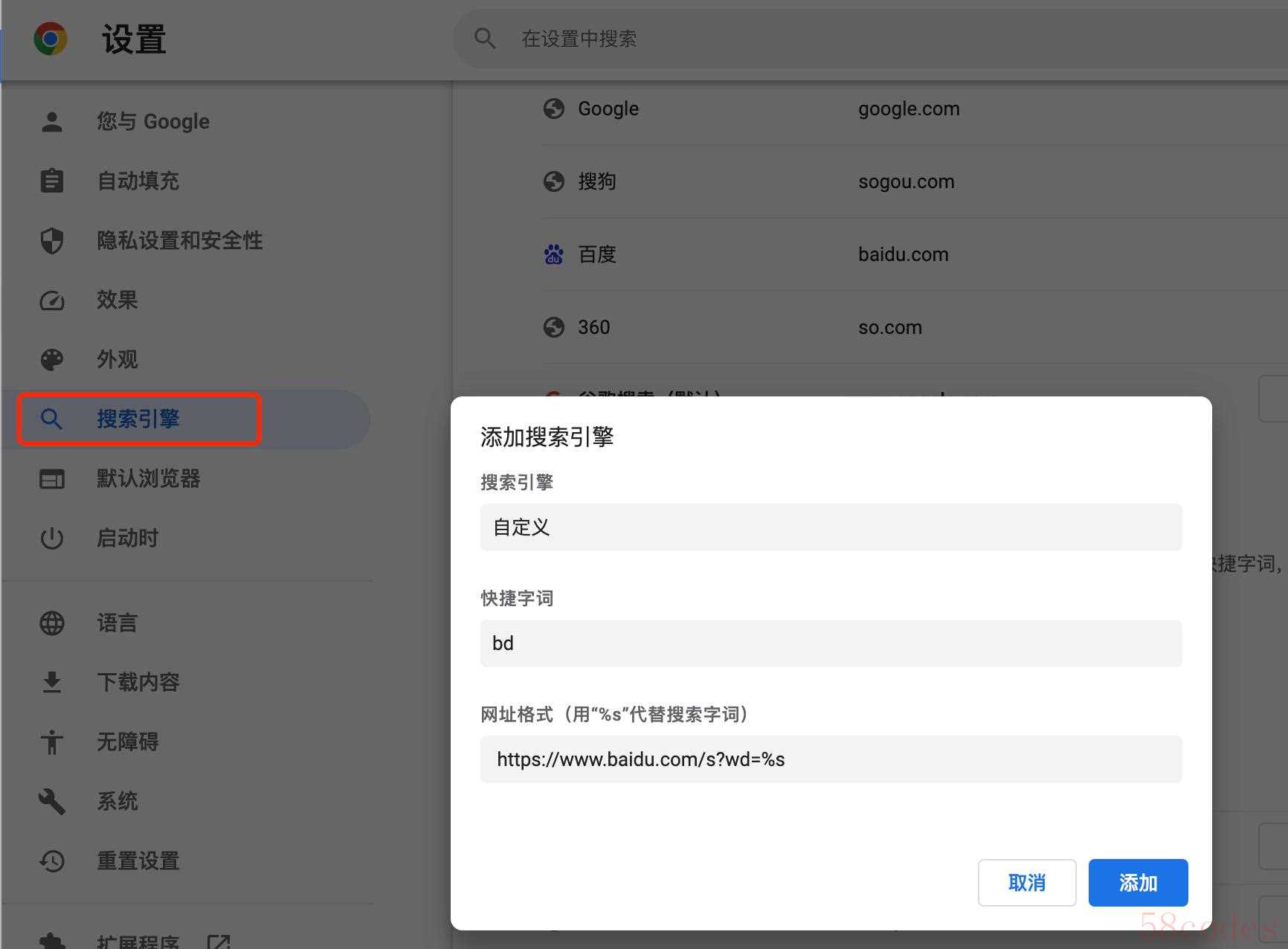1288x949 pixels.
Task: Open 下载内容 downloads section
Action: point(138,682)
